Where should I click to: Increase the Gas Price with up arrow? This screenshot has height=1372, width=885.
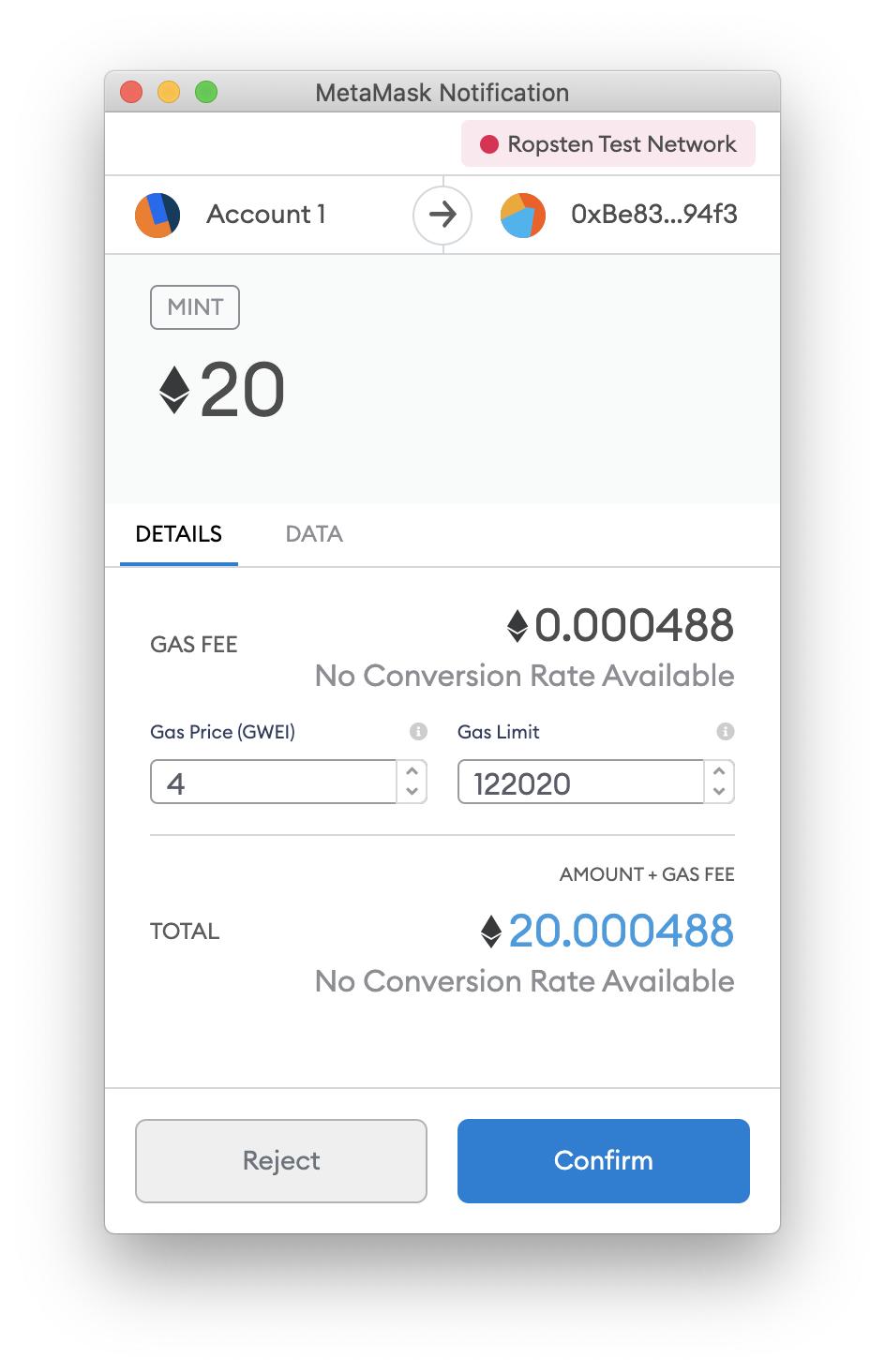coord(412,772)
